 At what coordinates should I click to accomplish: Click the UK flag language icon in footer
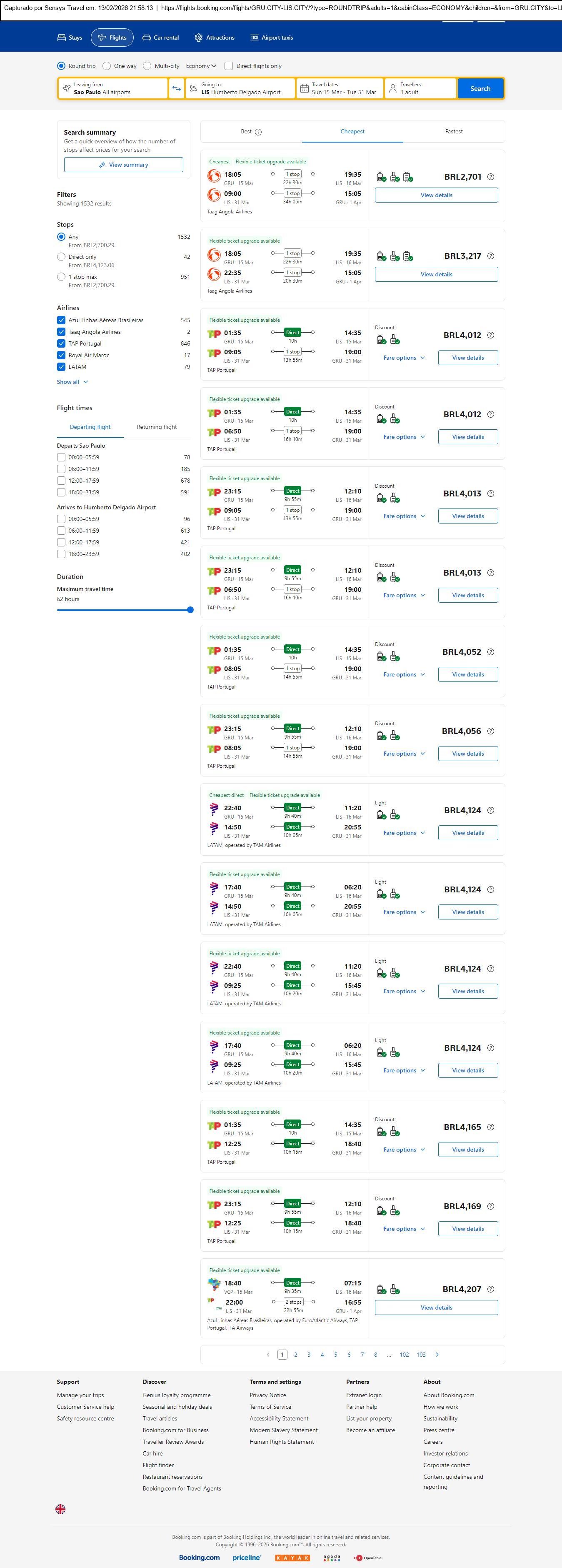[x=60, y=1509]
